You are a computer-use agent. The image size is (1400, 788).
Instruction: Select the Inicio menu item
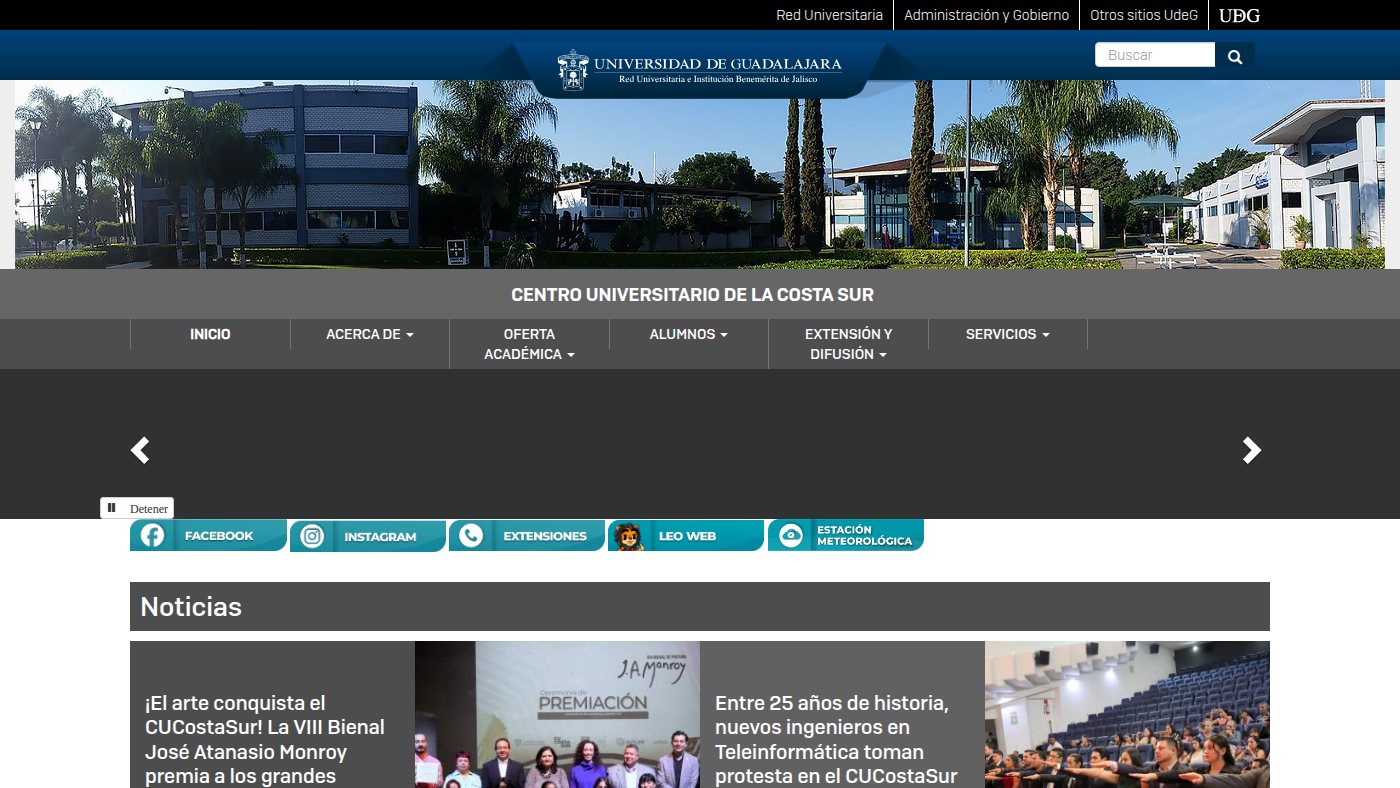tap(210, 334)
